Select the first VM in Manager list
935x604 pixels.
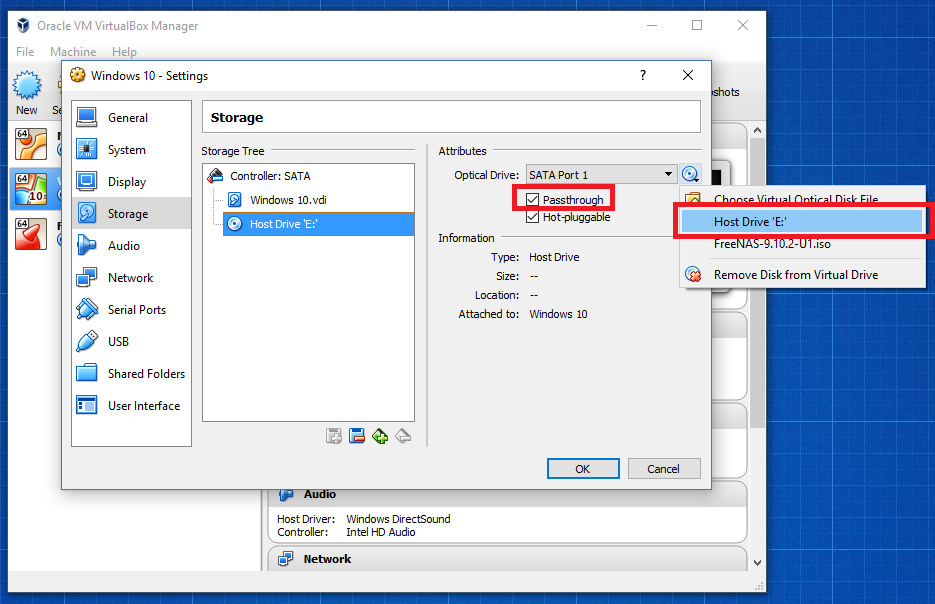31,144
